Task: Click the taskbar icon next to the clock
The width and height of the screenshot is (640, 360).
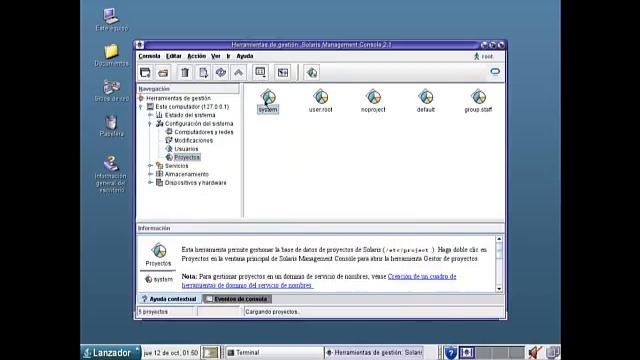Action: [x=211, y=352]
